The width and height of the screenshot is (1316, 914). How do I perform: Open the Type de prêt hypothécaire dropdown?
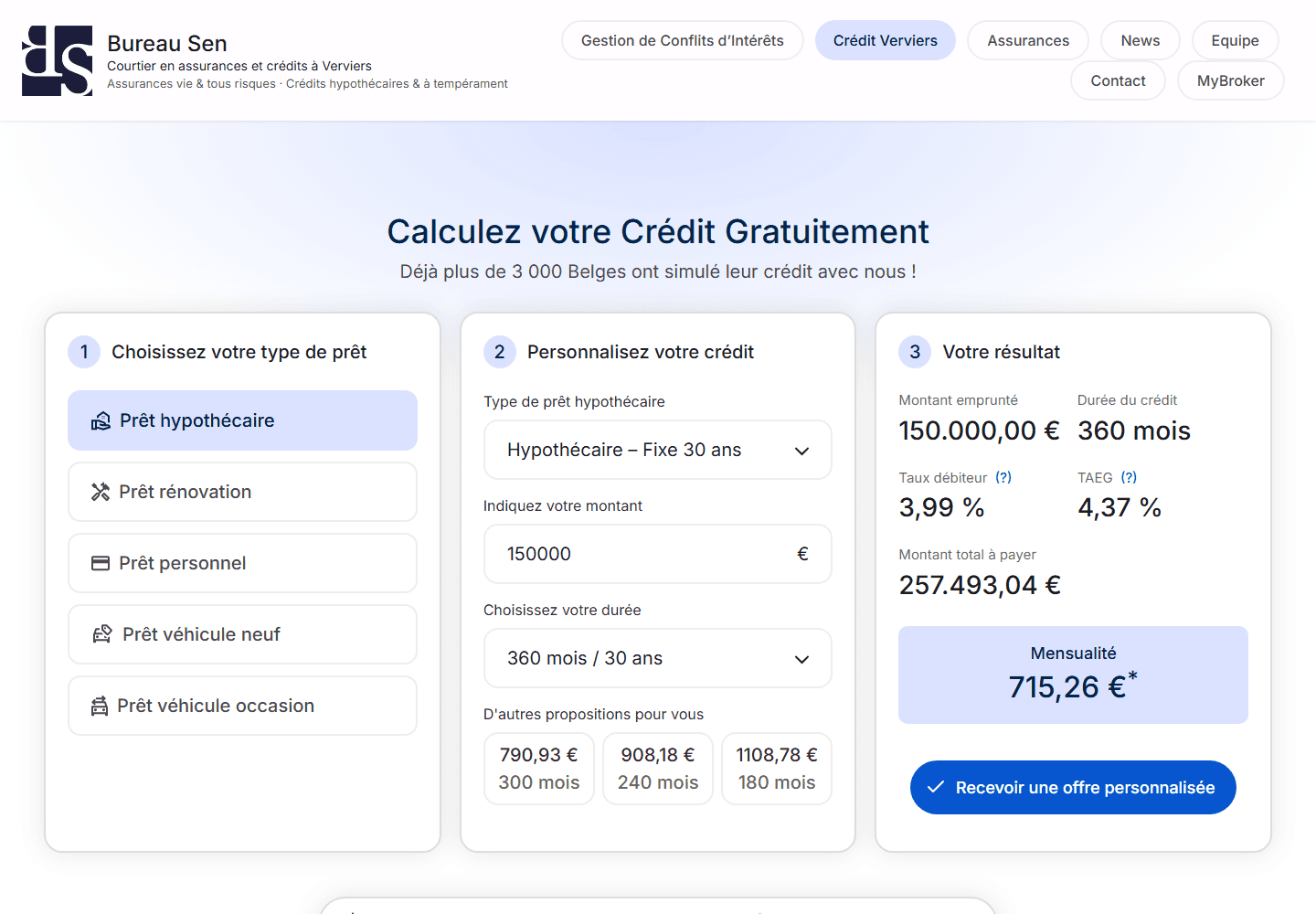pyautogui.click(x=657, y=450)
